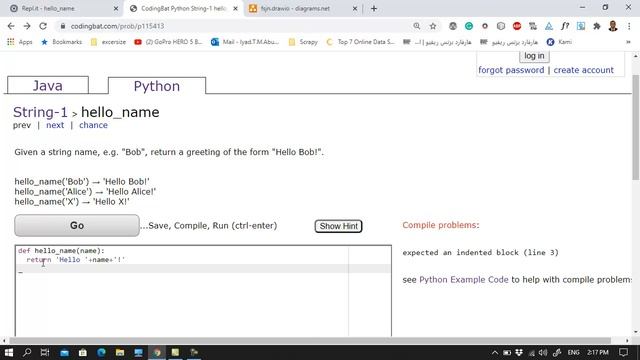The height and width of the screenshot is (360, 640).
Task: Click the red Adblock extension icon
Action: click(x=517, y=26)
